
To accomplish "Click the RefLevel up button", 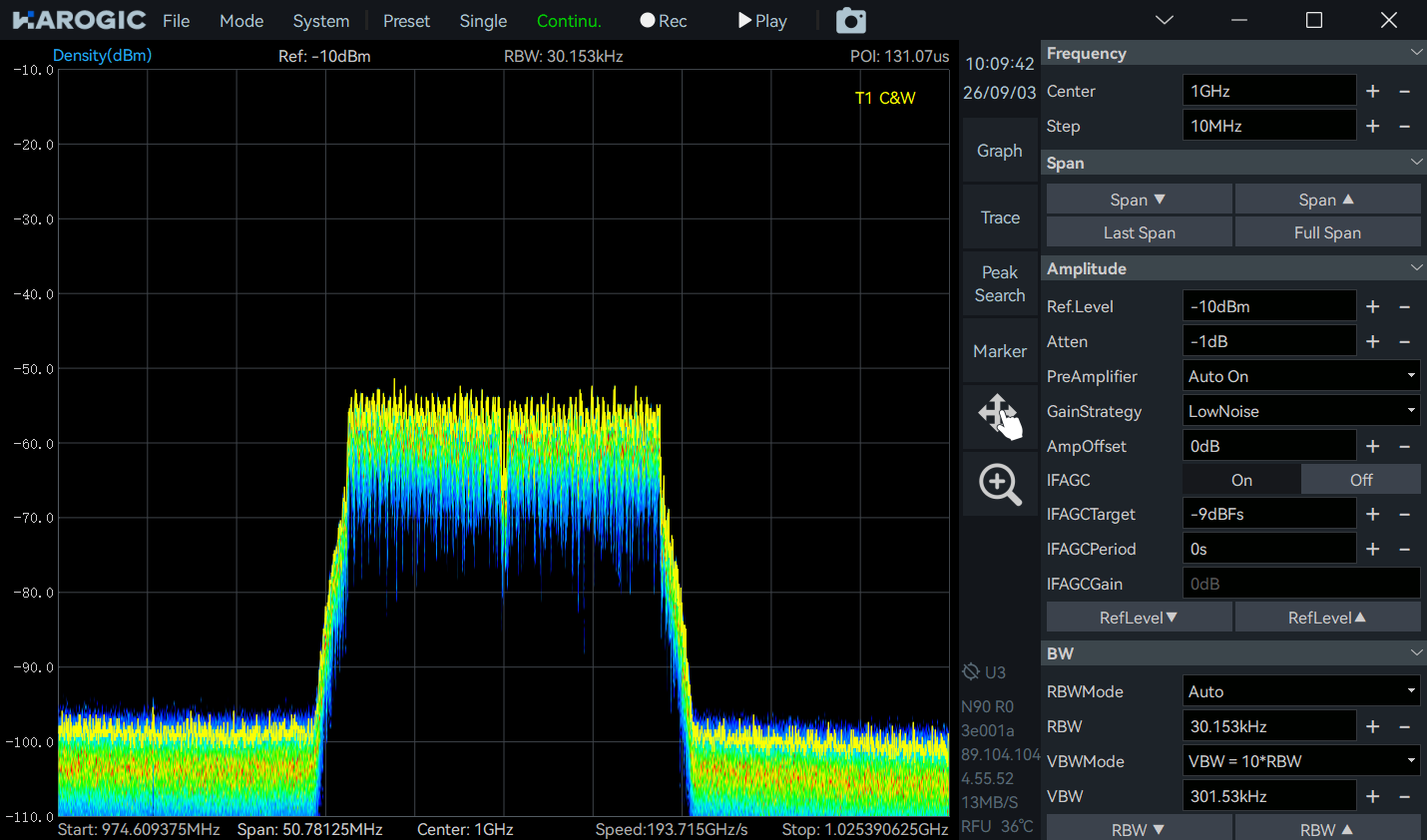I will 1327,618.
